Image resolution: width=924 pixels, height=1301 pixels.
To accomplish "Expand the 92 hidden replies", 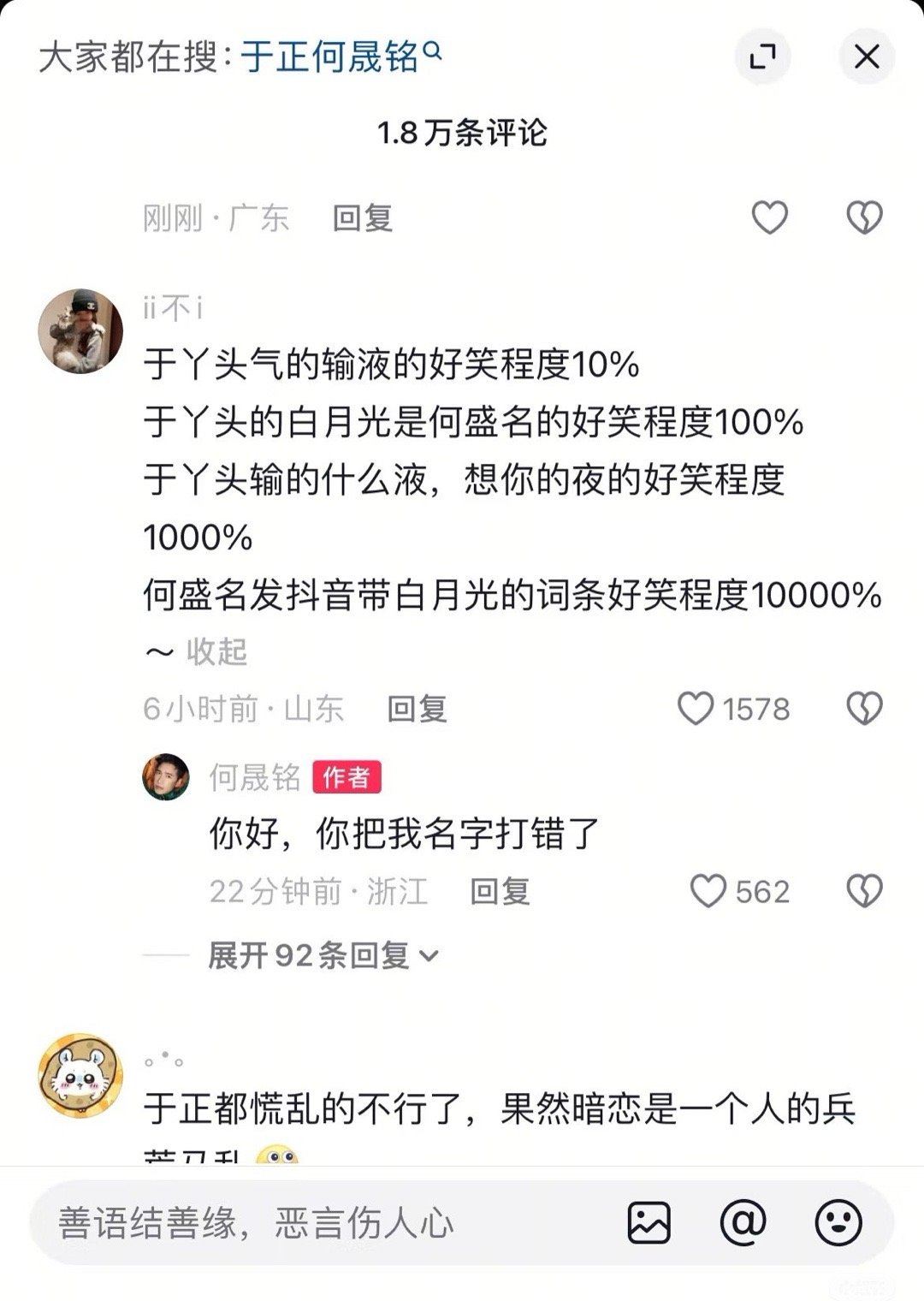I will coord(323,955).
